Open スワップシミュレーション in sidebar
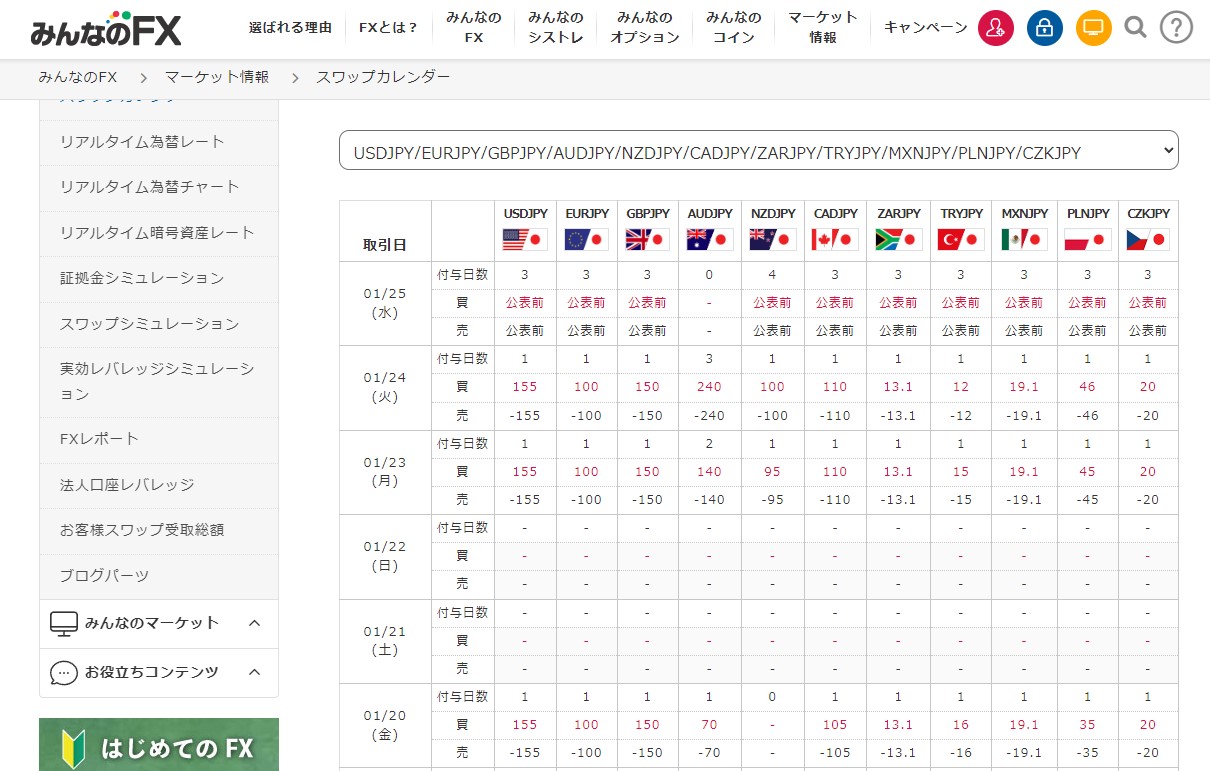Screen dimensions: 1210x771 (149, 324)
